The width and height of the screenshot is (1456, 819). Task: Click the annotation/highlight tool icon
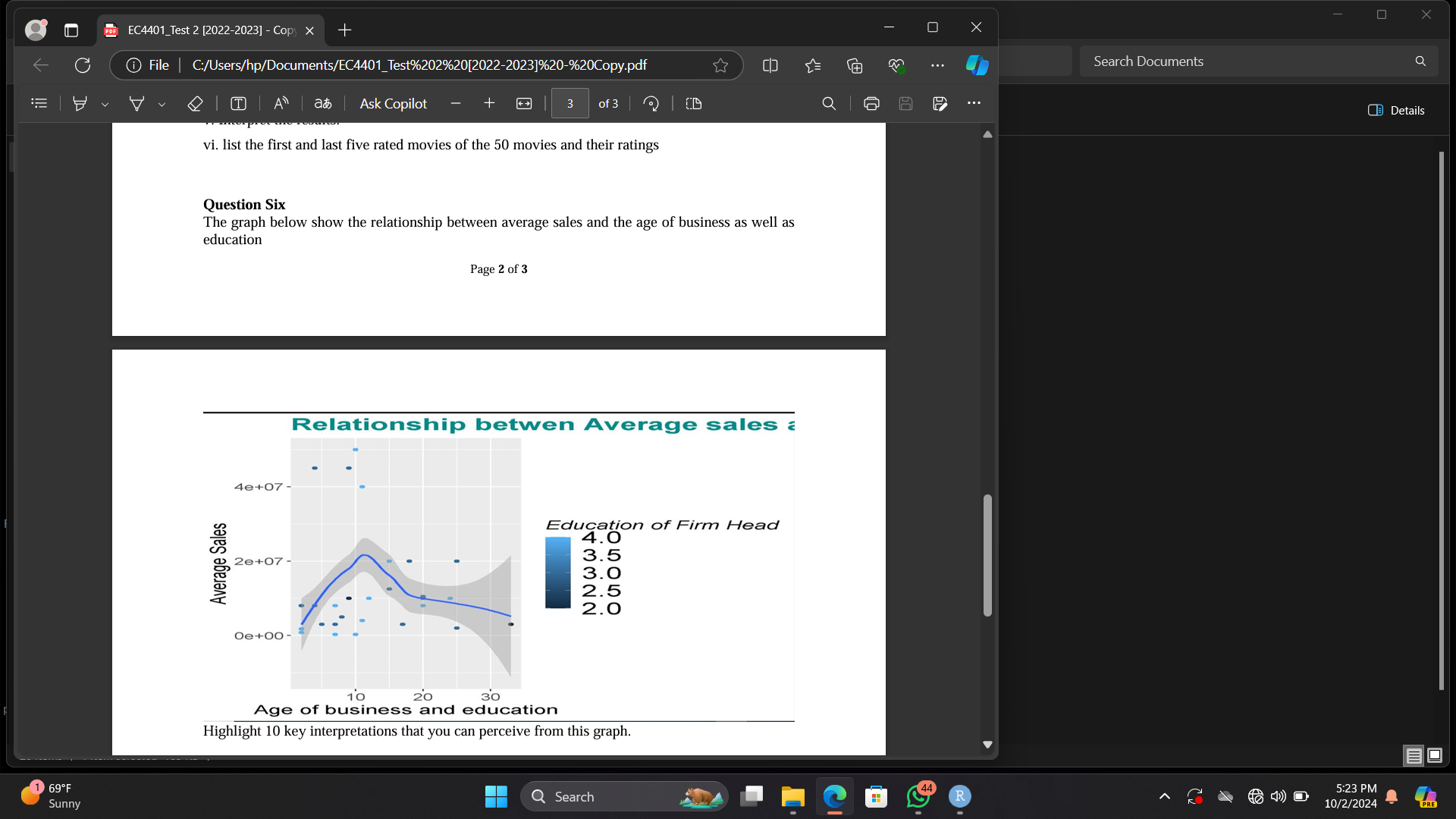tap(80, 103)
